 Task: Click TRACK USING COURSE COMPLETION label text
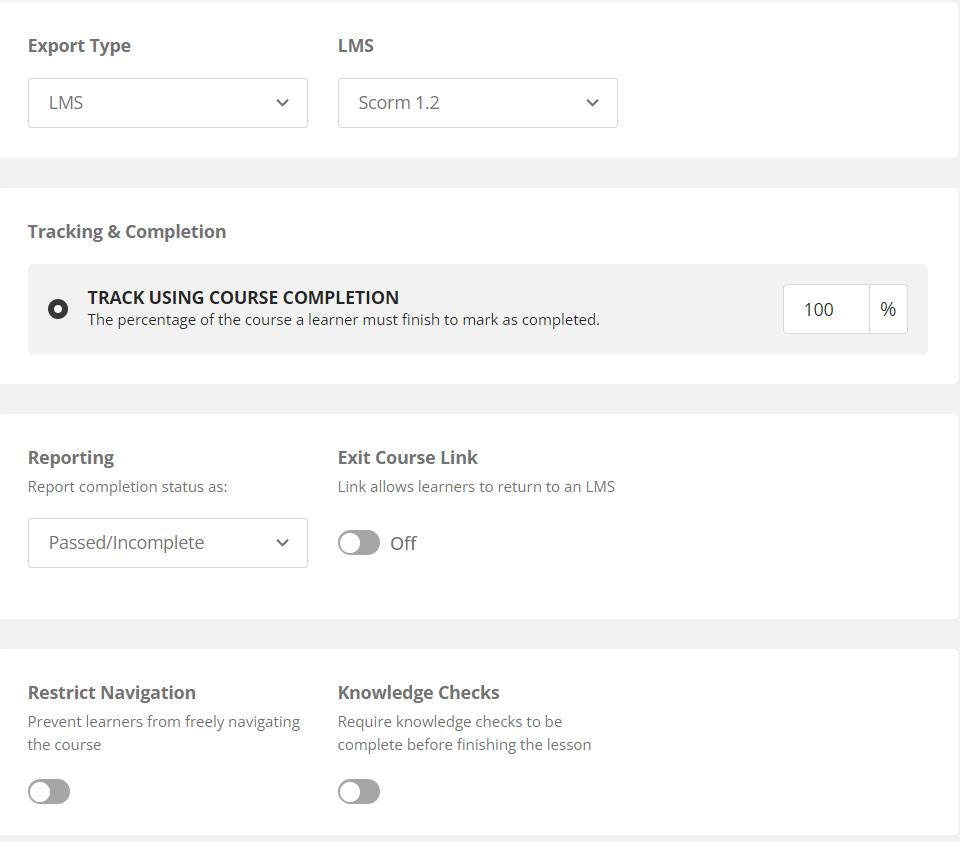point(243,298)
